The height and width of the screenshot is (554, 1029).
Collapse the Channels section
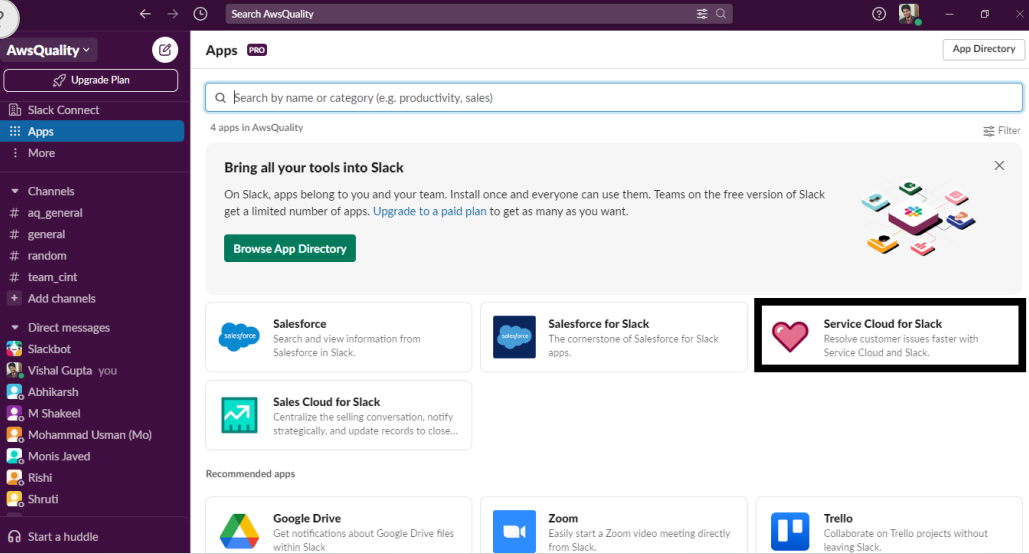14,191
